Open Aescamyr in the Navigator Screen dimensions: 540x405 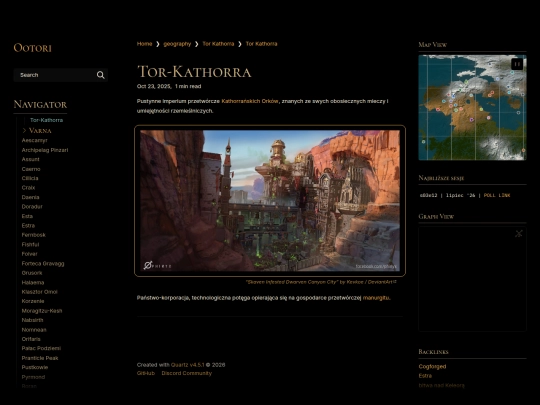[x=34, y=141]
